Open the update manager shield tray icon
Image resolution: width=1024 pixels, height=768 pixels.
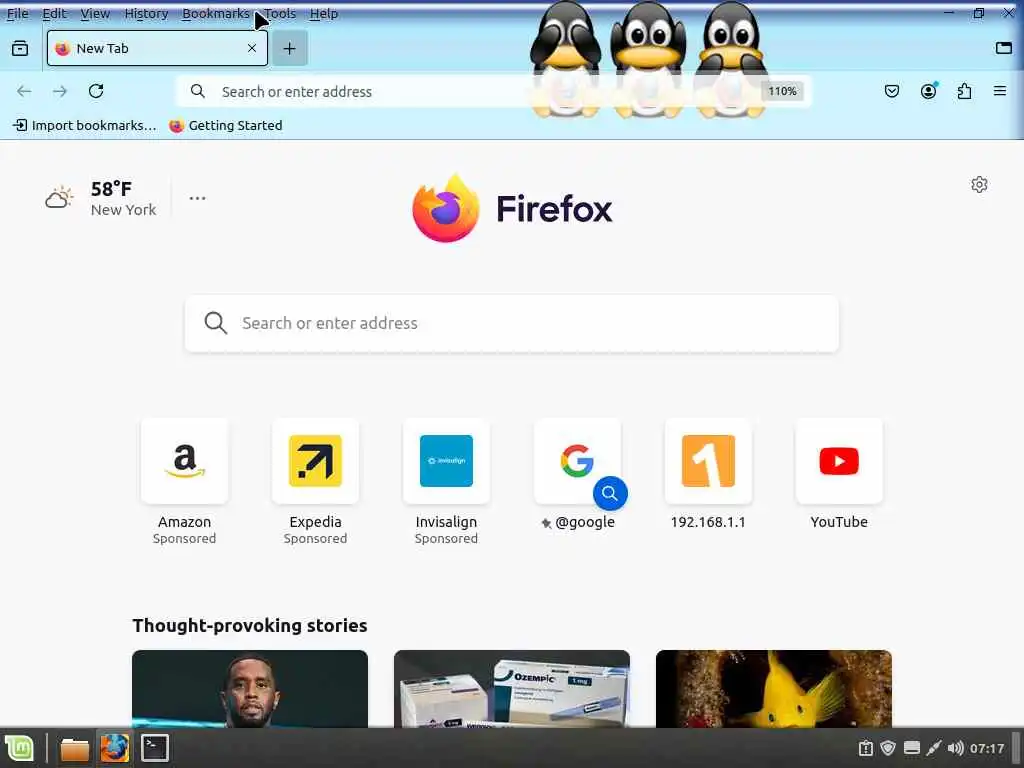coord(888,748)
